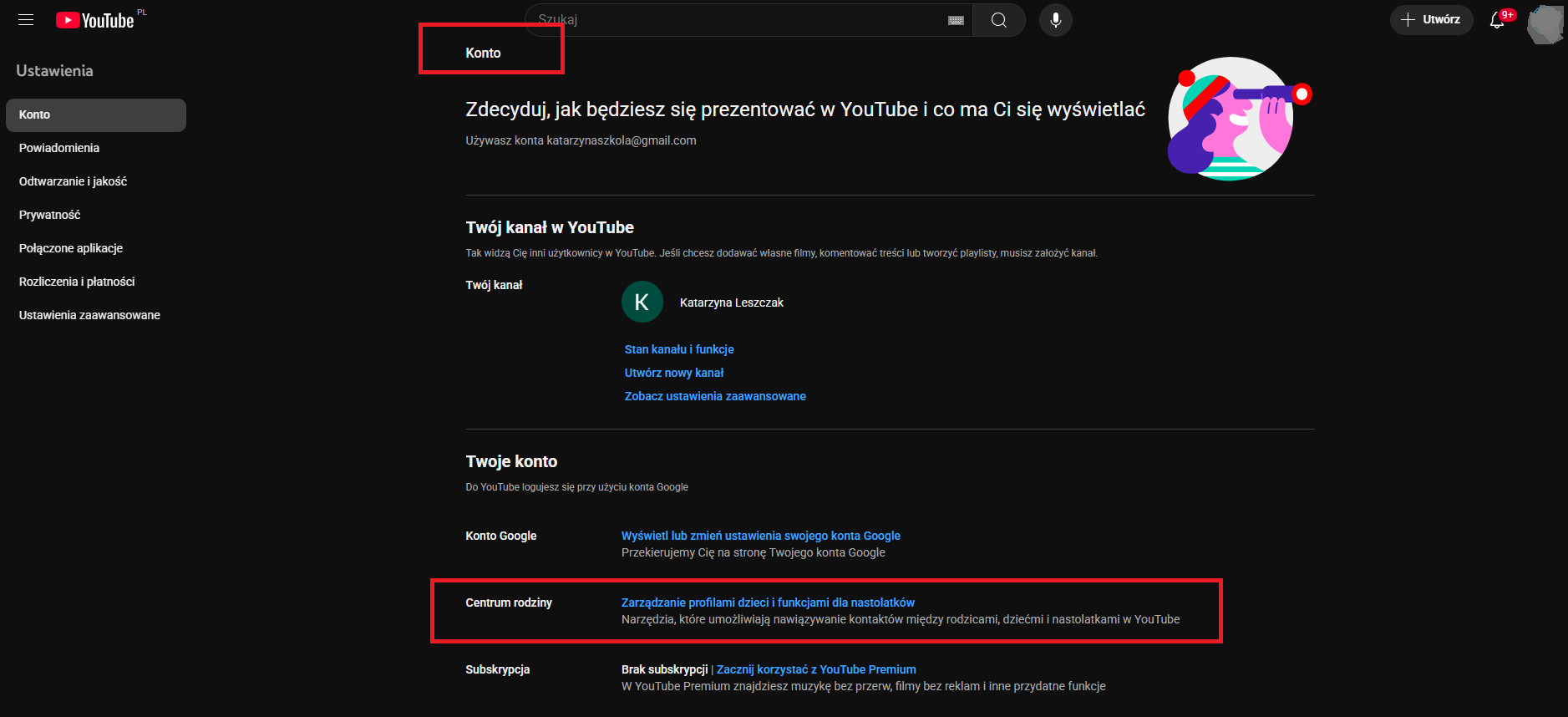Open Odtwarzanie i jakość settings
Viewport: 1568px width, 717px height.
tap(73, 181)
